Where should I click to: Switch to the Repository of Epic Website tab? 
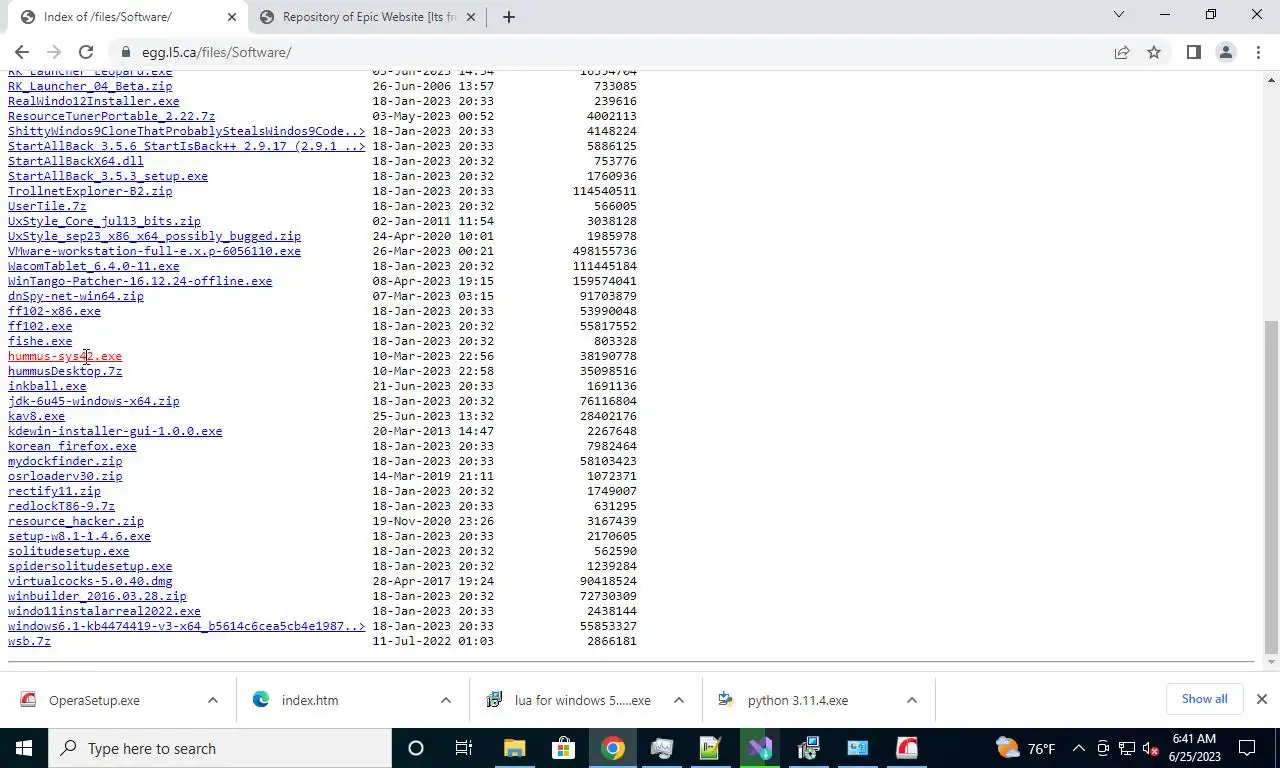click(x=367, y=17)
